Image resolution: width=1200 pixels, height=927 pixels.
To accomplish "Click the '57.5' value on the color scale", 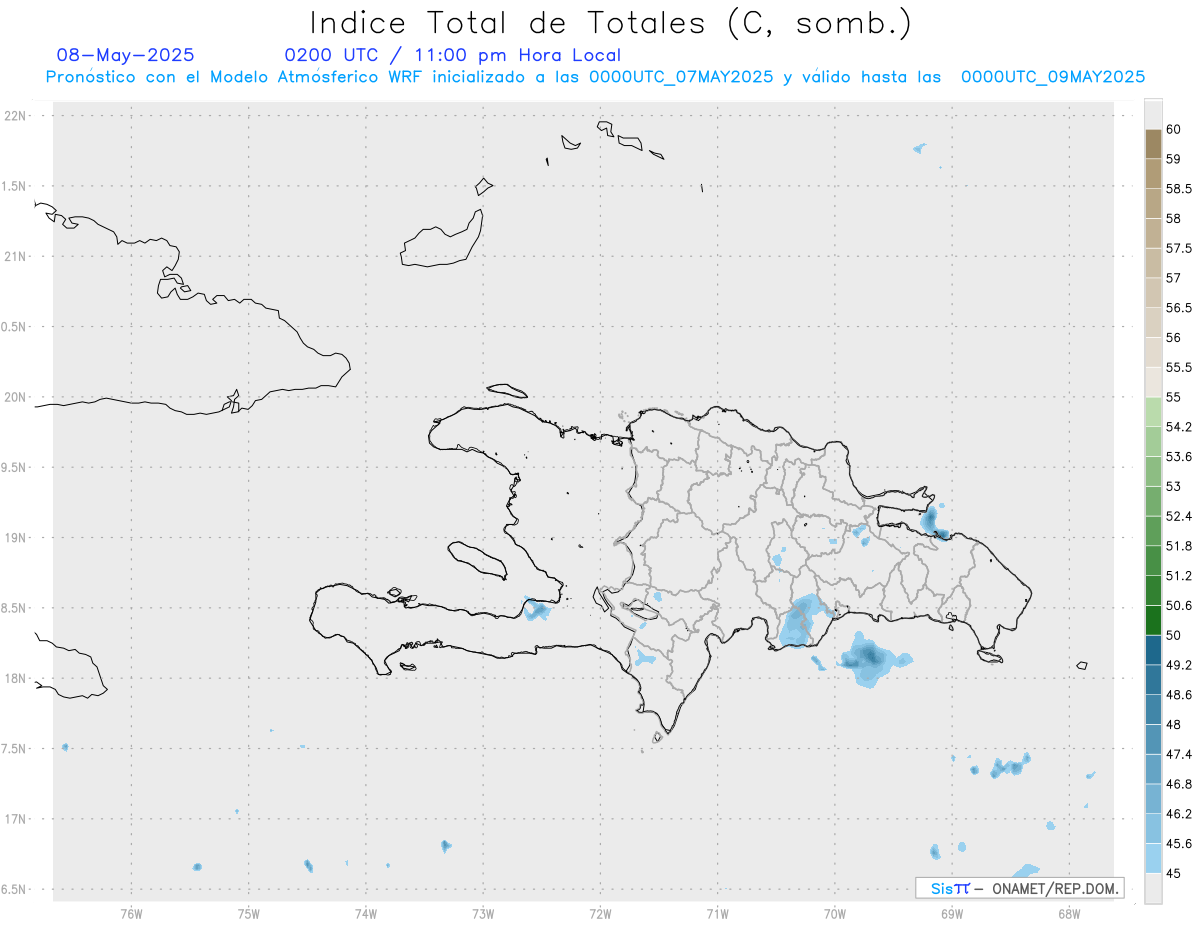I will (x=1179, y=249).
